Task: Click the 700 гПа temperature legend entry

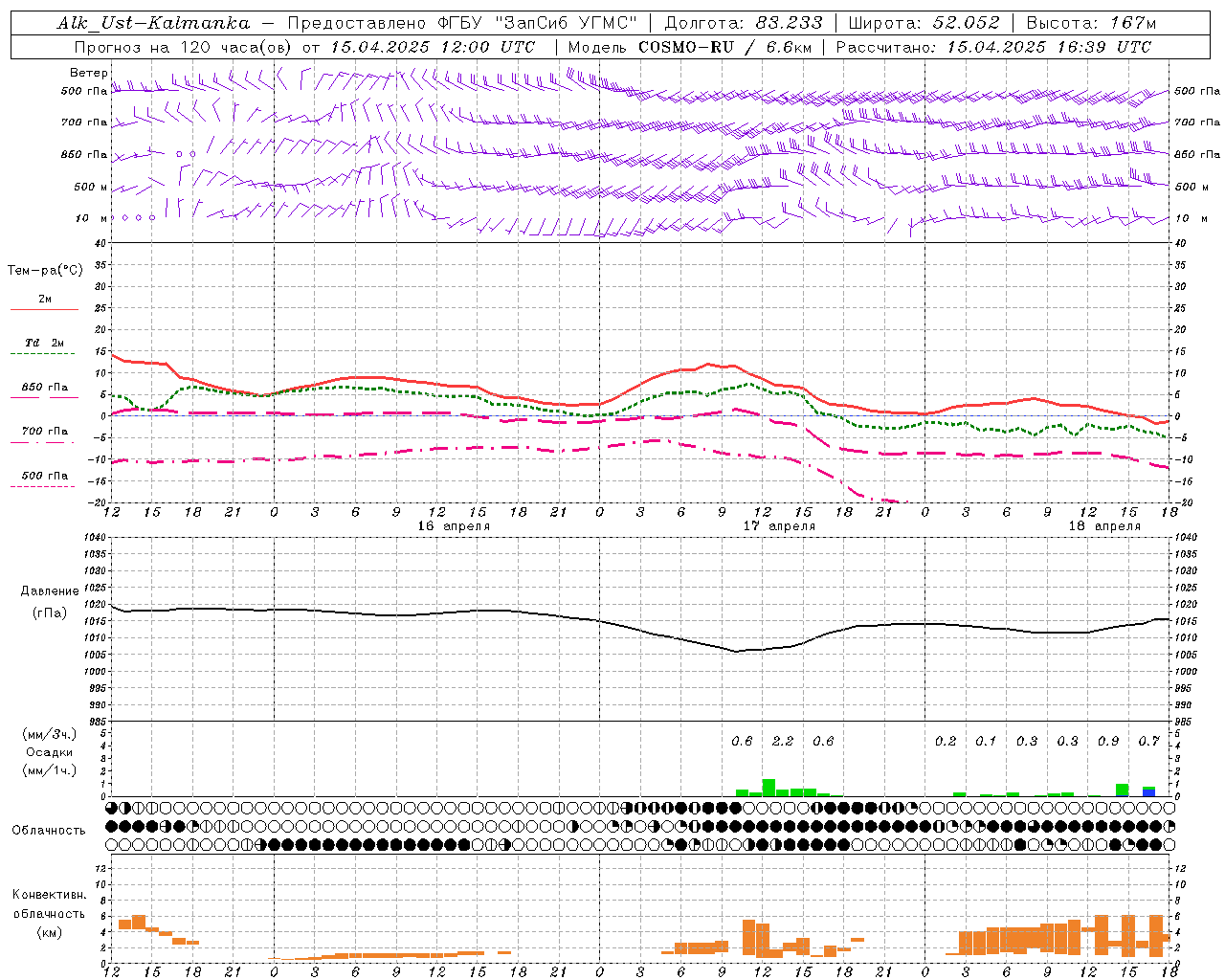Action: point(44,432)
